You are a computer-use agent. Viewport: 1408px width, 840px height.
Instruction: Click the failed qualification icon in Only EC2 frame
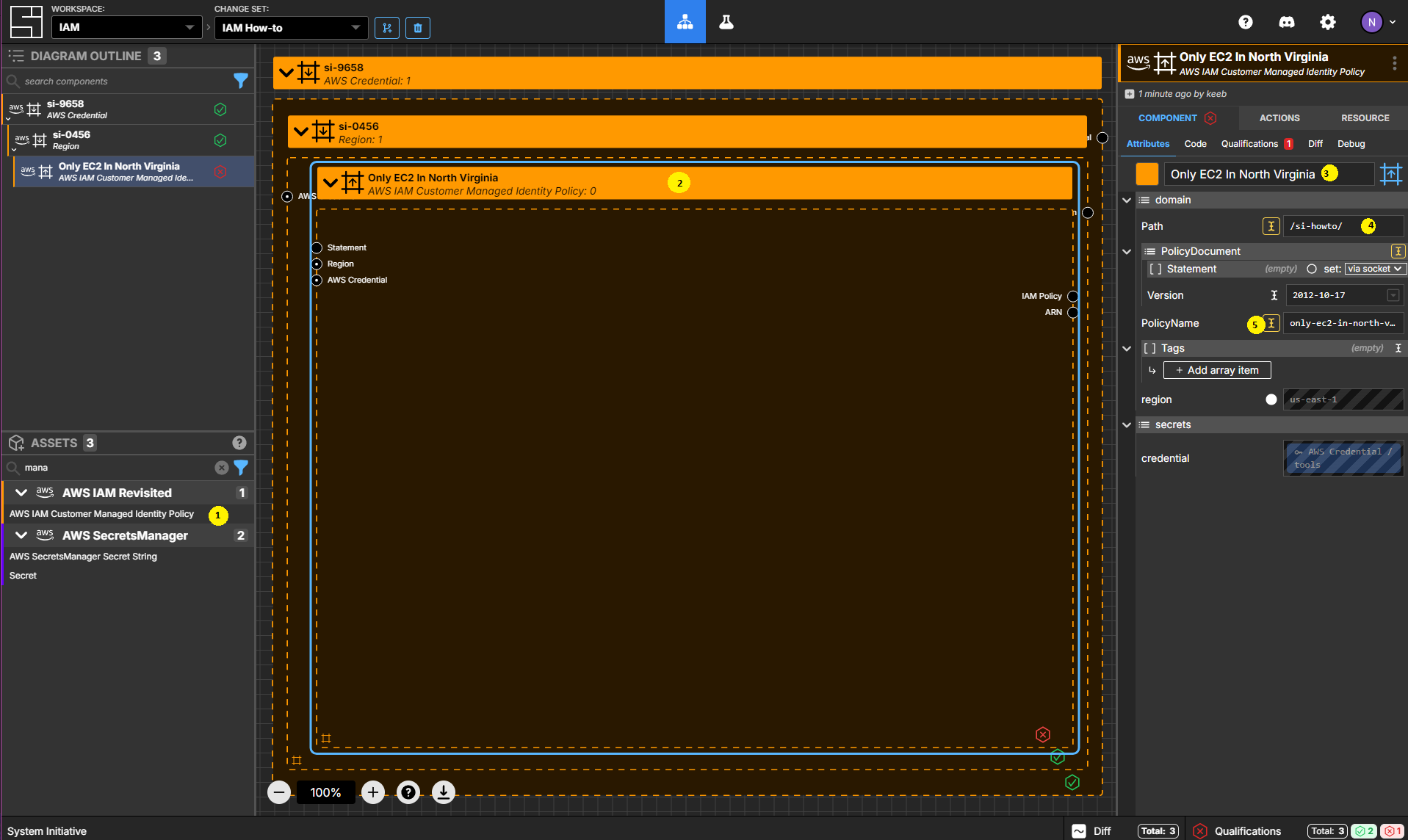1043,734
